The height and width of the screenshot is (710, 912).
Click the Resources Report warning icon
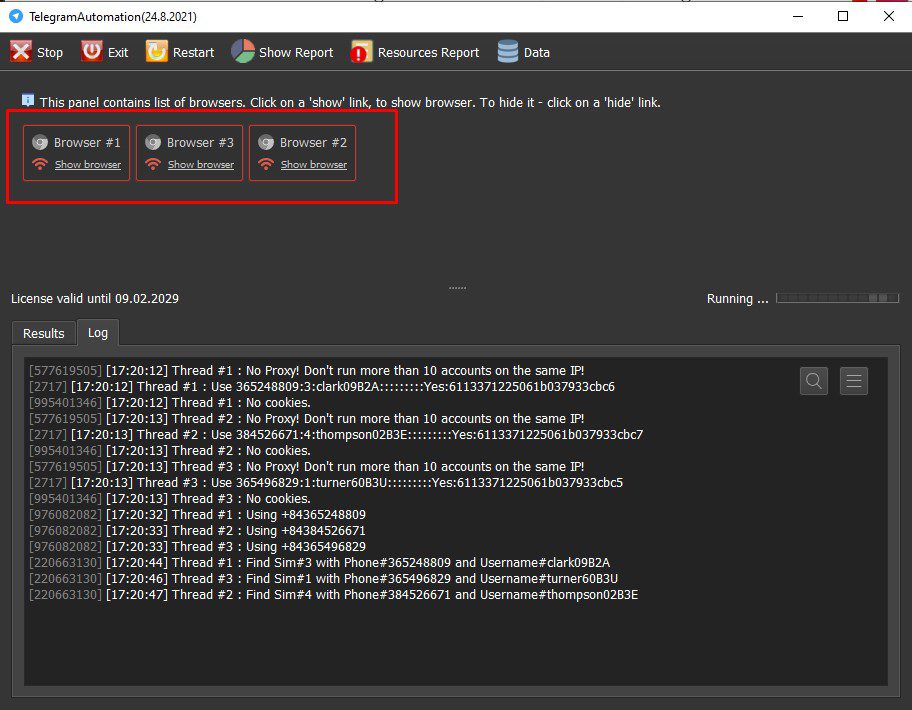[x=361, y=52]
